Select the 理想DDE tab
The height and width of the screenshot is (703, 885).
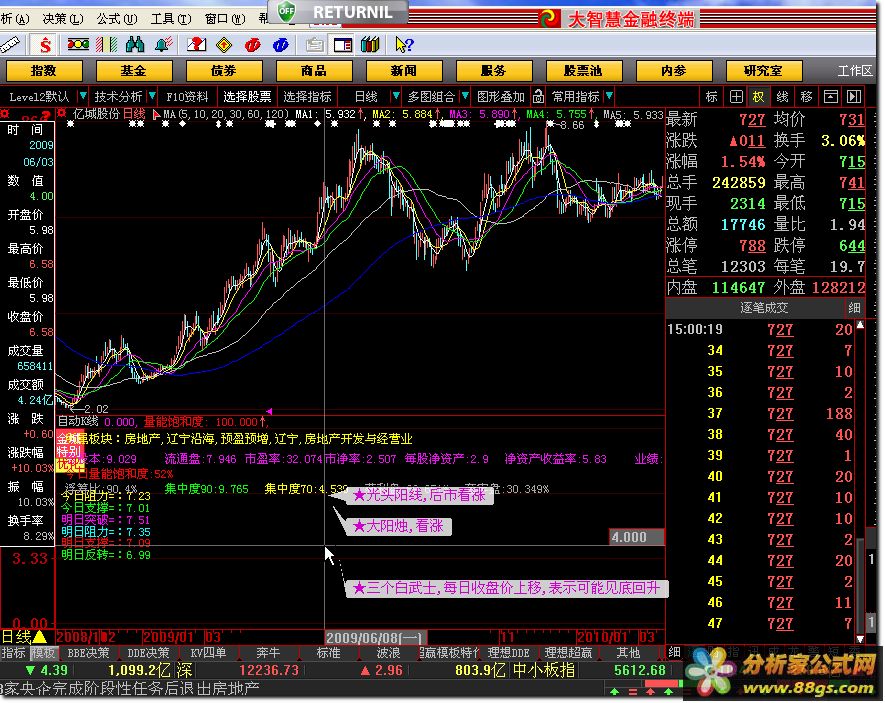(x=509, y=653)
